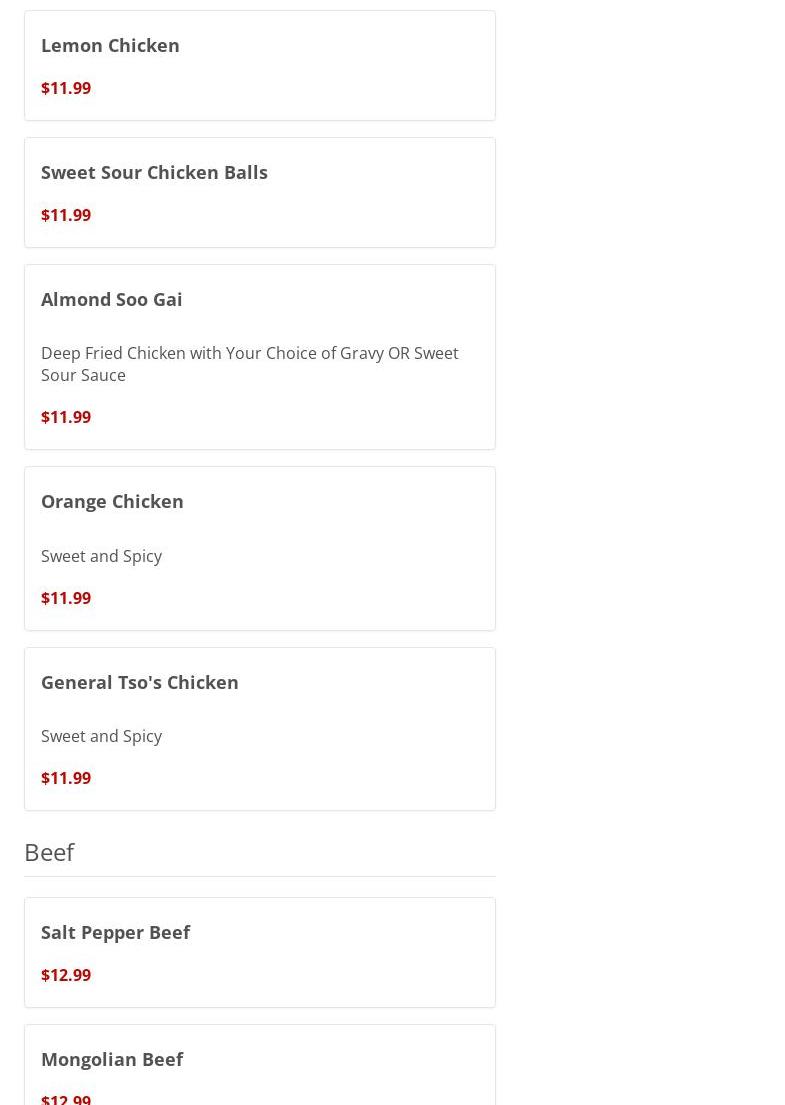Click the Beef section heading

pyautogui.click(x=49, y=852)
